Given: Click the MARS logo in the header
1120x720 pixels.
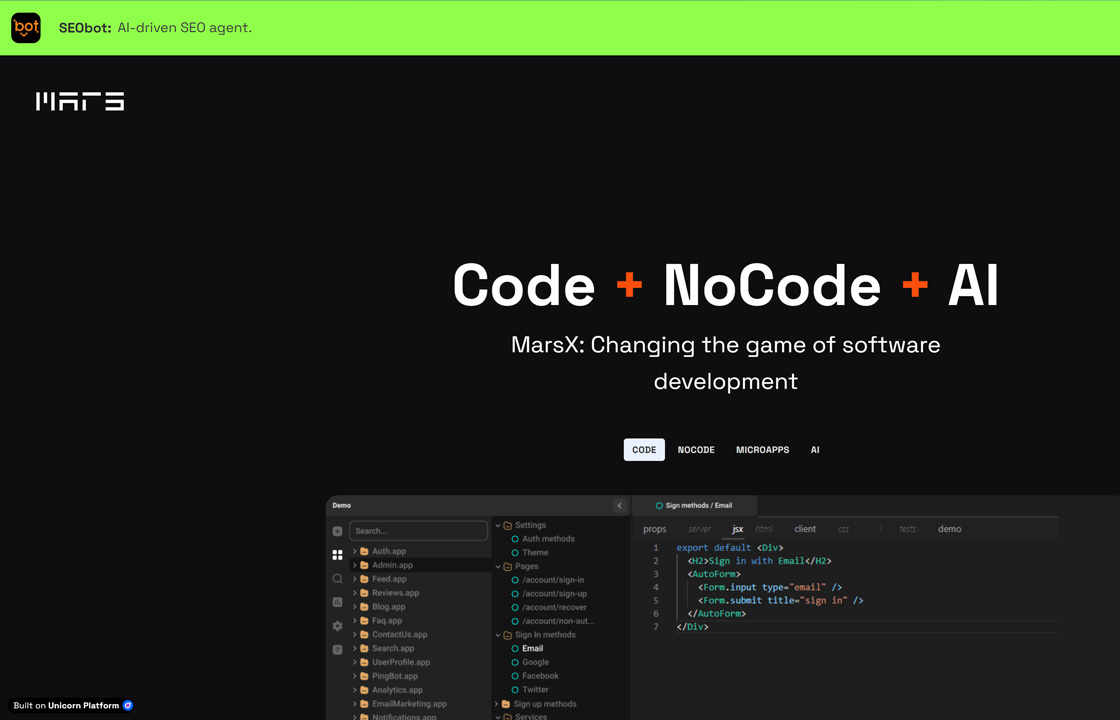Looking at the screenshot, I should point(80,101).
